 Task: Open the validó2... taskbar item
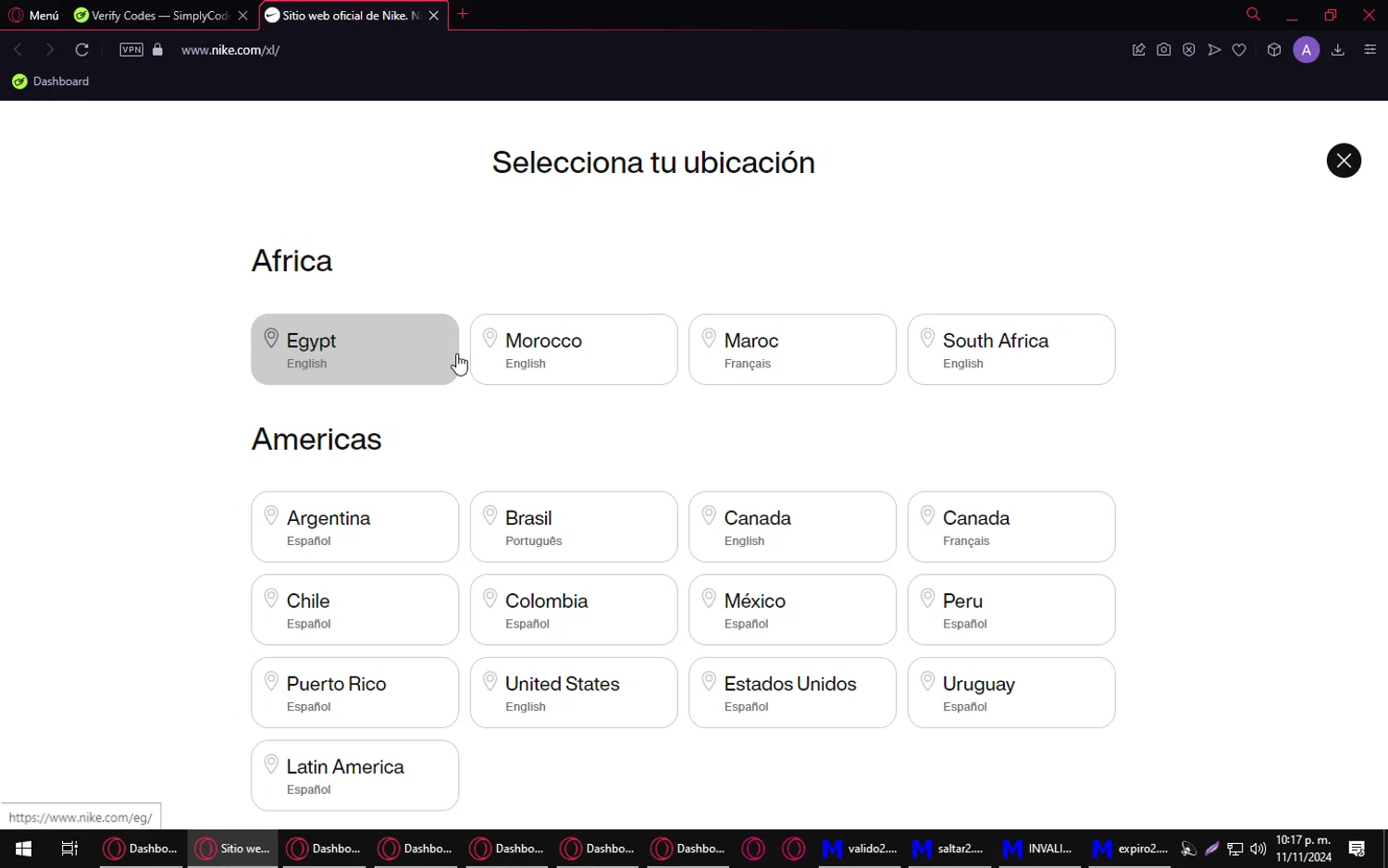tap(861, 849)
